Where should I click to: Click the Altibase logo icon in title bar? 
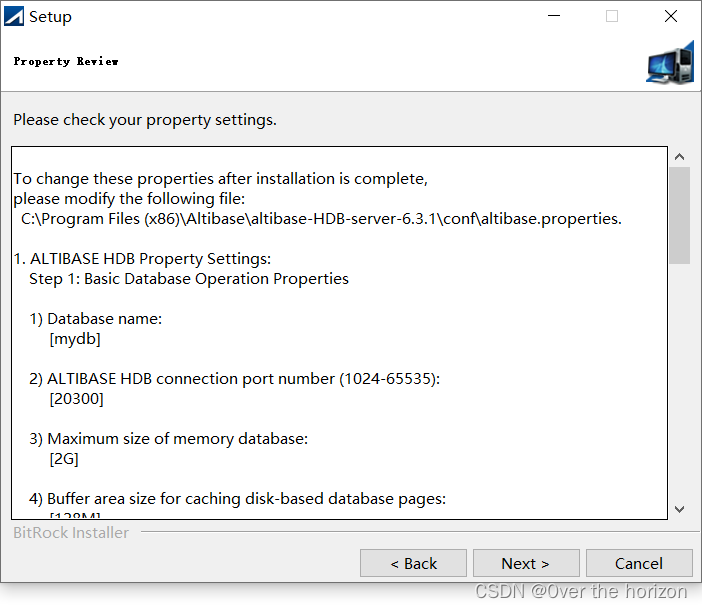[13, 17]
